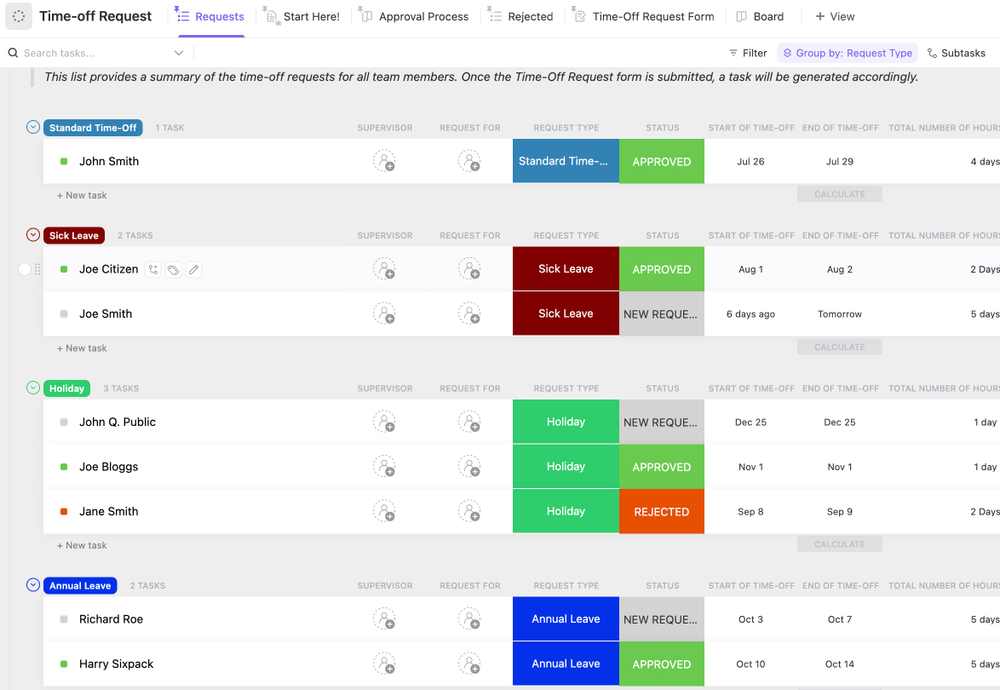Open the Harry Sixpack task name
Screen dimensions: 1000x690
116,664
